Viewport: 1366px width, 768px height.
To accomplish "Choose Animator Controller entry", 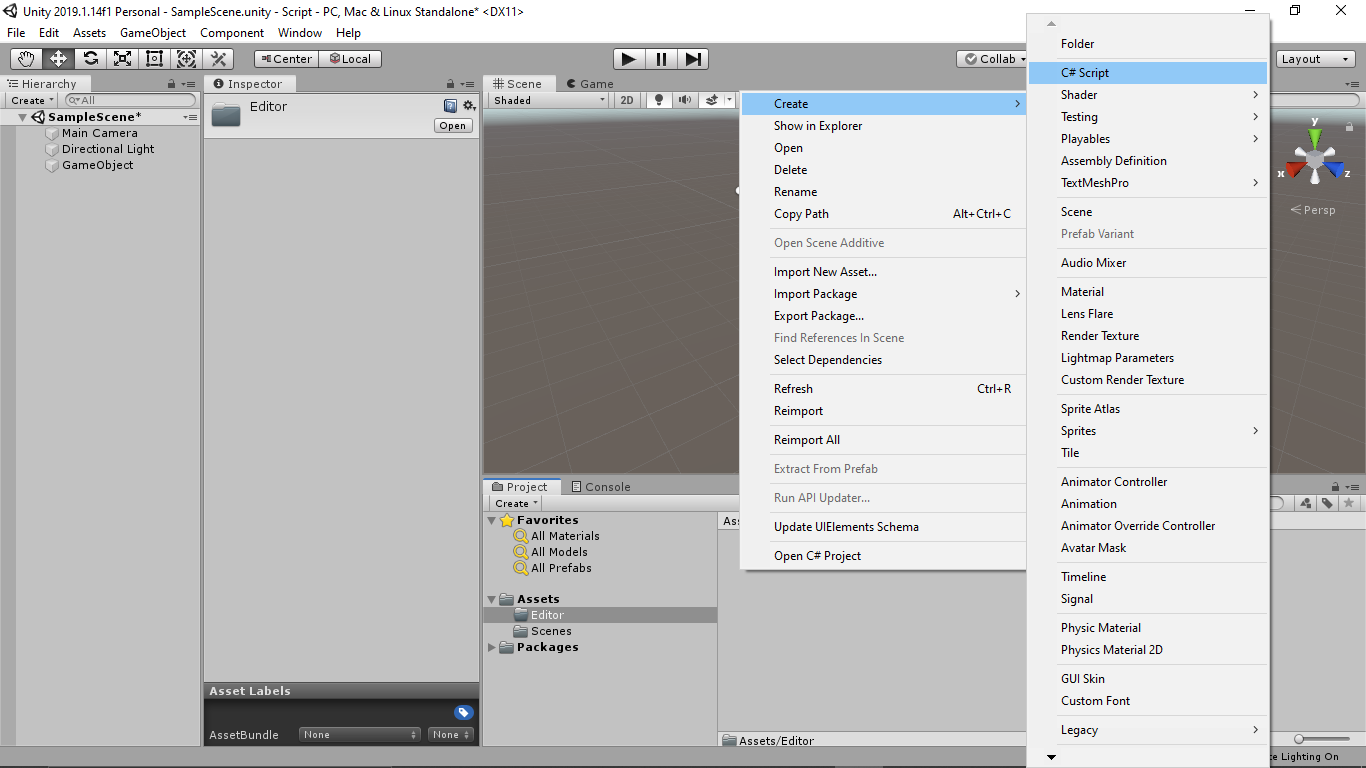I will 1148,482.
